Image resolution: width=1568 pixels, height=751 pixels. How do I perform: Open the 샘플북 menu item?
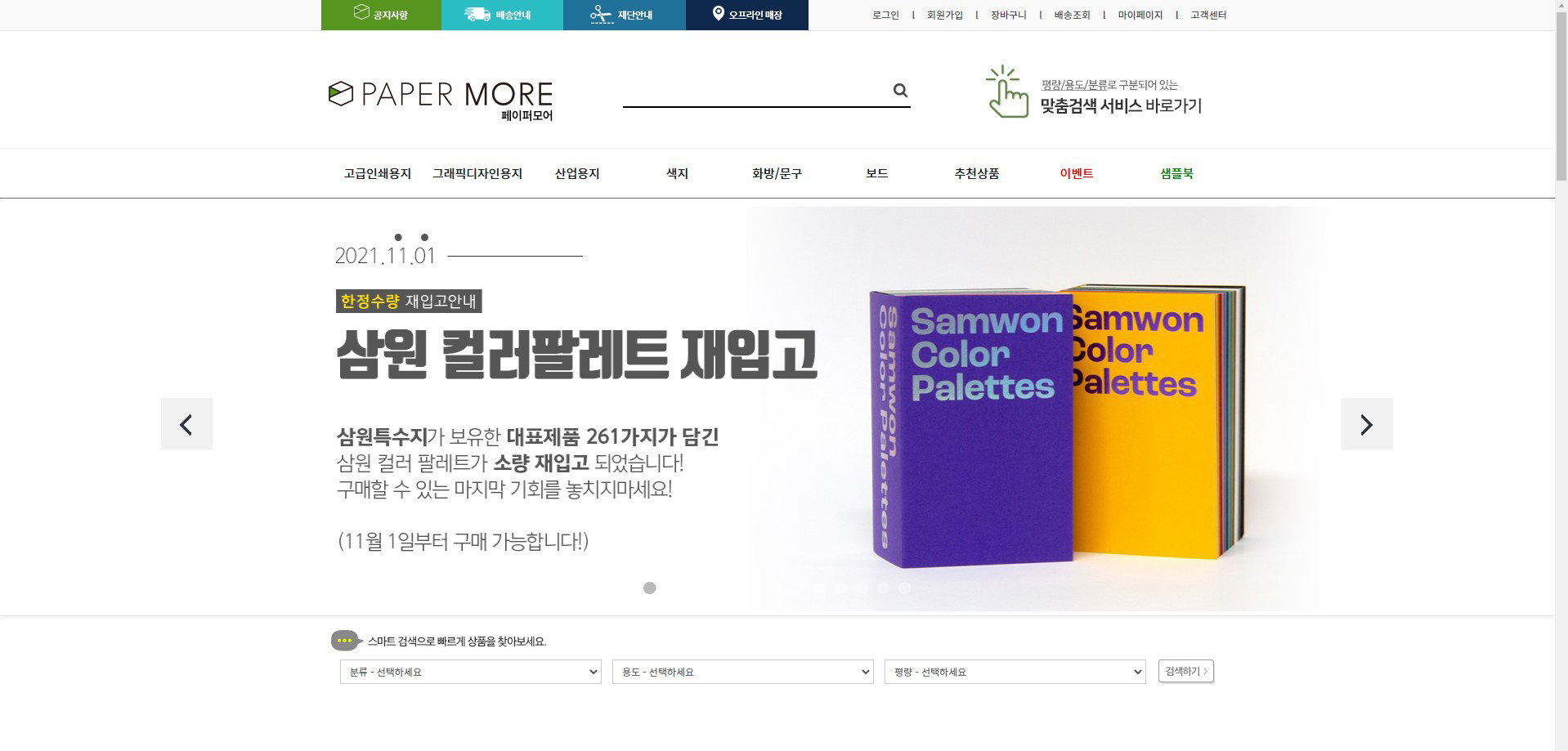point(1176,173)
